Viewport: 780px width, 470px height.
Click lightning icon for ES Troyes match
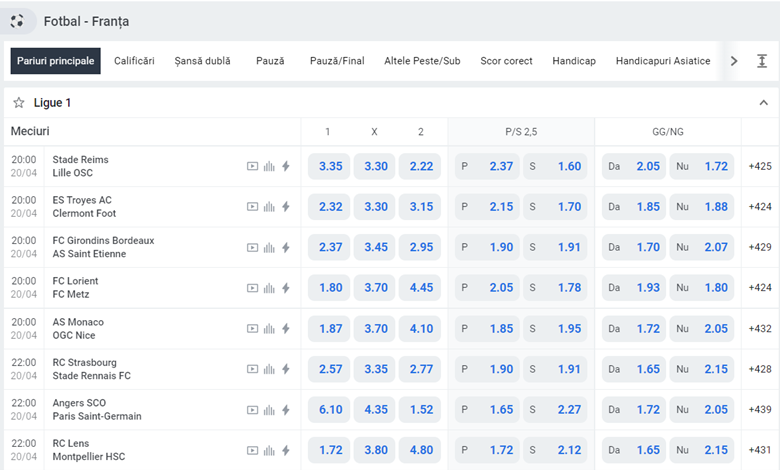click(286, 207)
